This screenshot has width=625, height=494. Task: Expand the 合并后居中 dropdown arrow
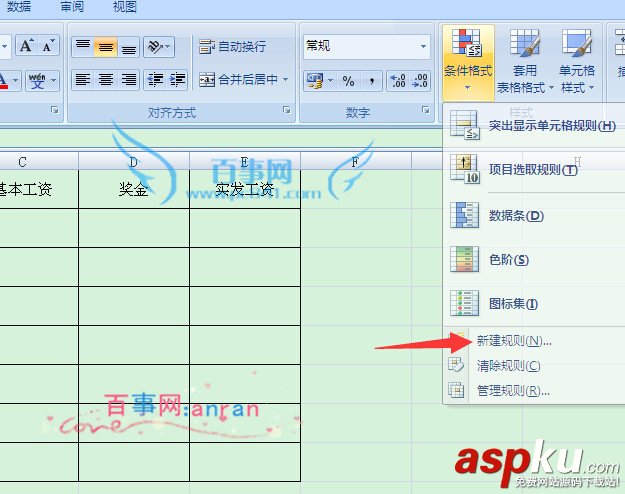pos(285,79)
